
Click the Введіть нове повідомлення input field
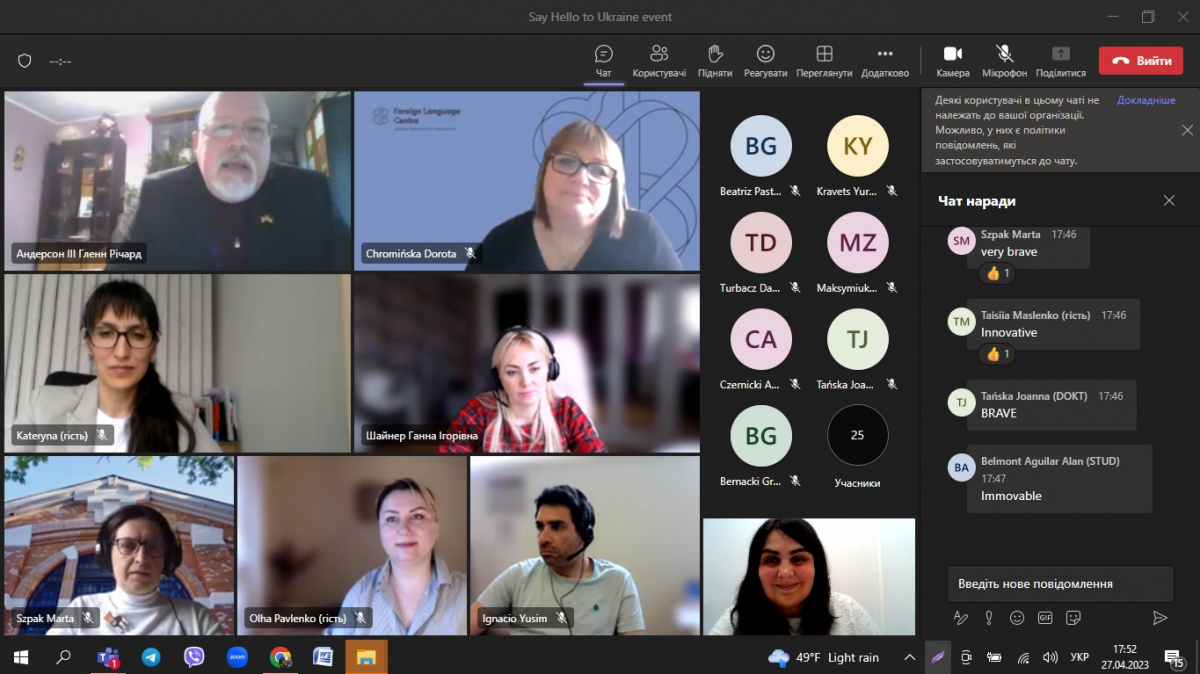(x=1060, y=584)
